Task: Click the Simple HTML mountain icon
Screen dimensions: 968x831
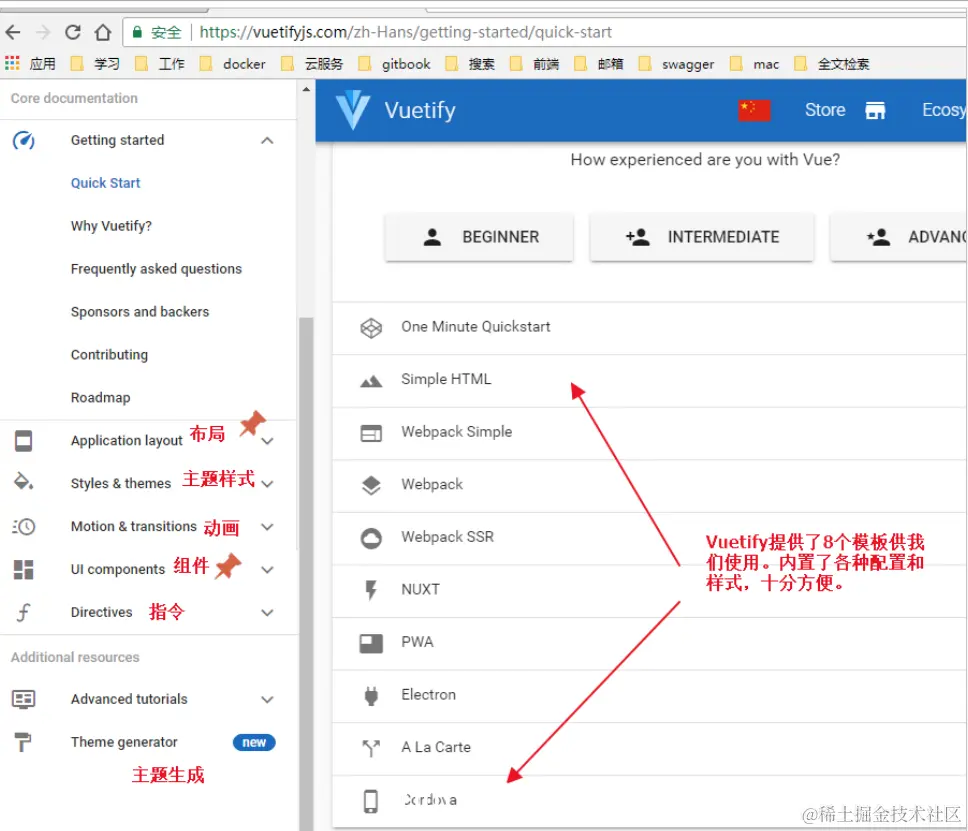Action: [371, 381]
